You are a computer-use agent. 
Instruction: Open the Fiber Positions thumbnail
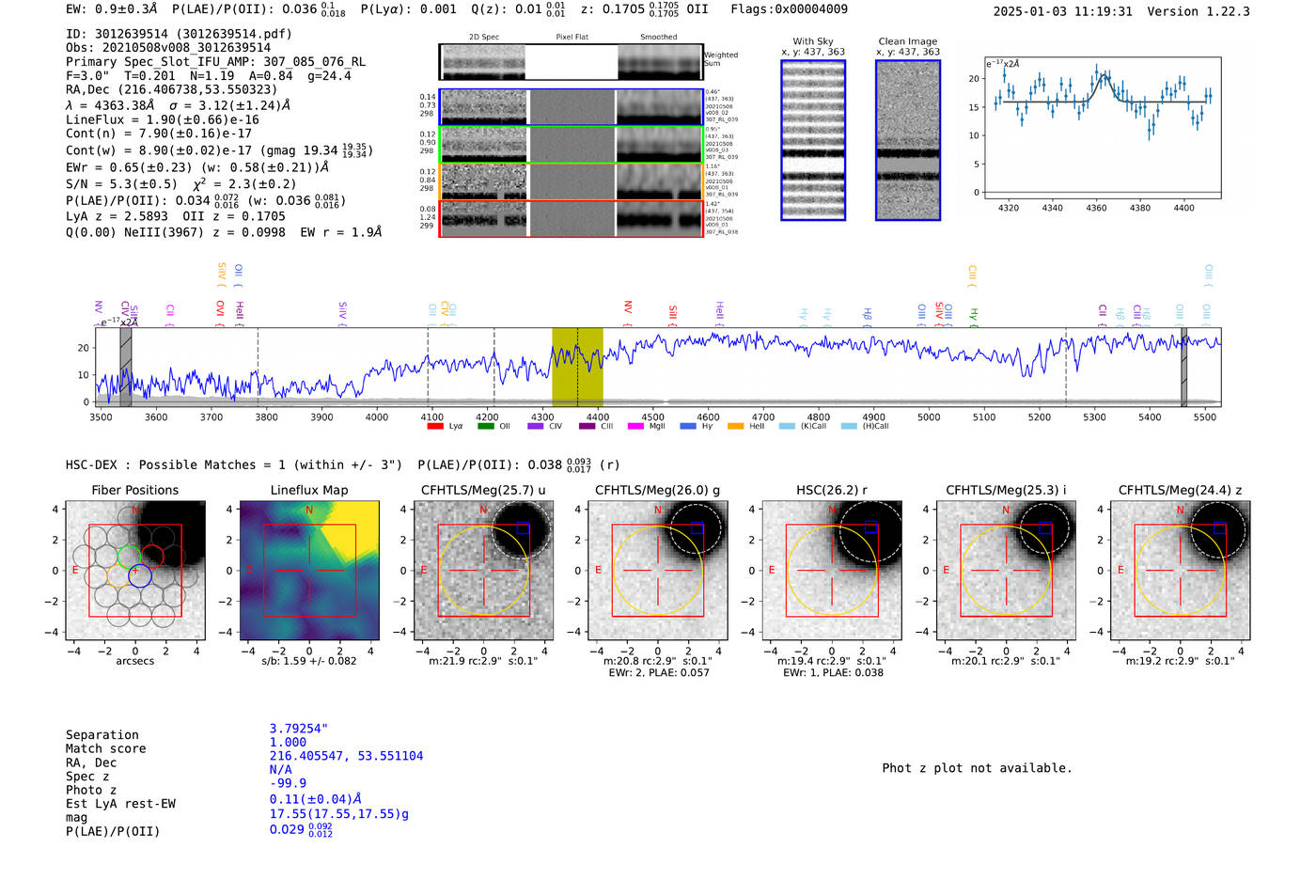click(x=135, y=570)
